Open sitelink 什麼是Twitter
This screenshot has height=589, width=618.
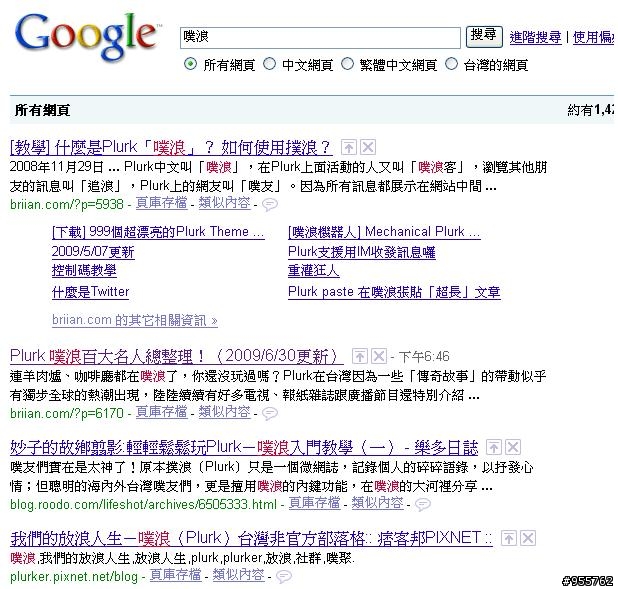click(90, 292)
